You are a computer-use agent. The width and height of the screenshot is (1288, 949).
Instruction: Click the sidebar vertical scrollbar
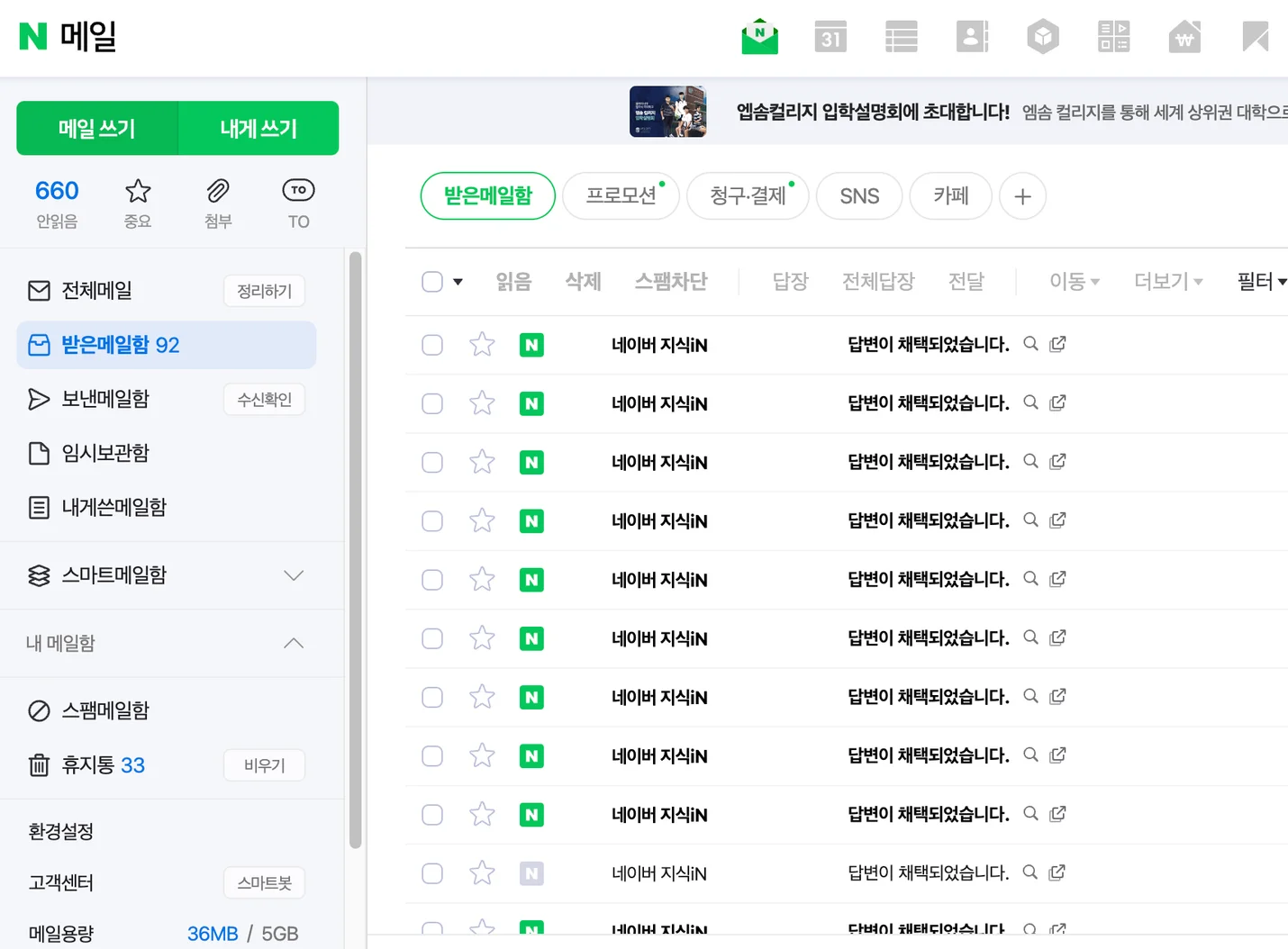pyautogui.click(x=356, y=549)
